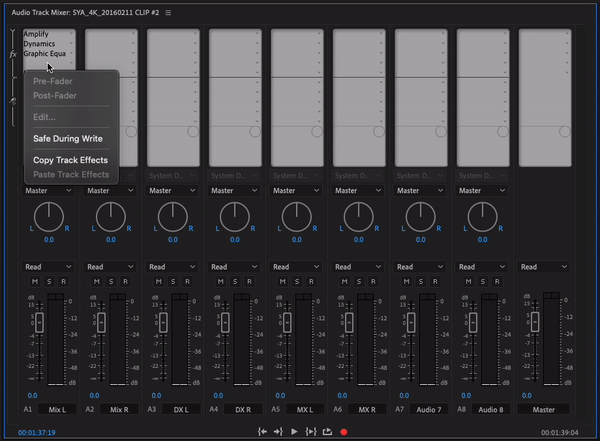The width and height of the screenshot is (600, 441).
Task: Click track name field MX R
Action: coord(367,409)
